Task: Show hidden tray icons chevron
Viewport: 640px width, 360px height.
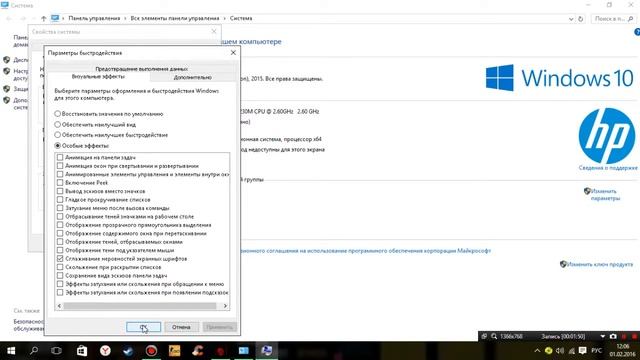Action: [x=537, y=351]
